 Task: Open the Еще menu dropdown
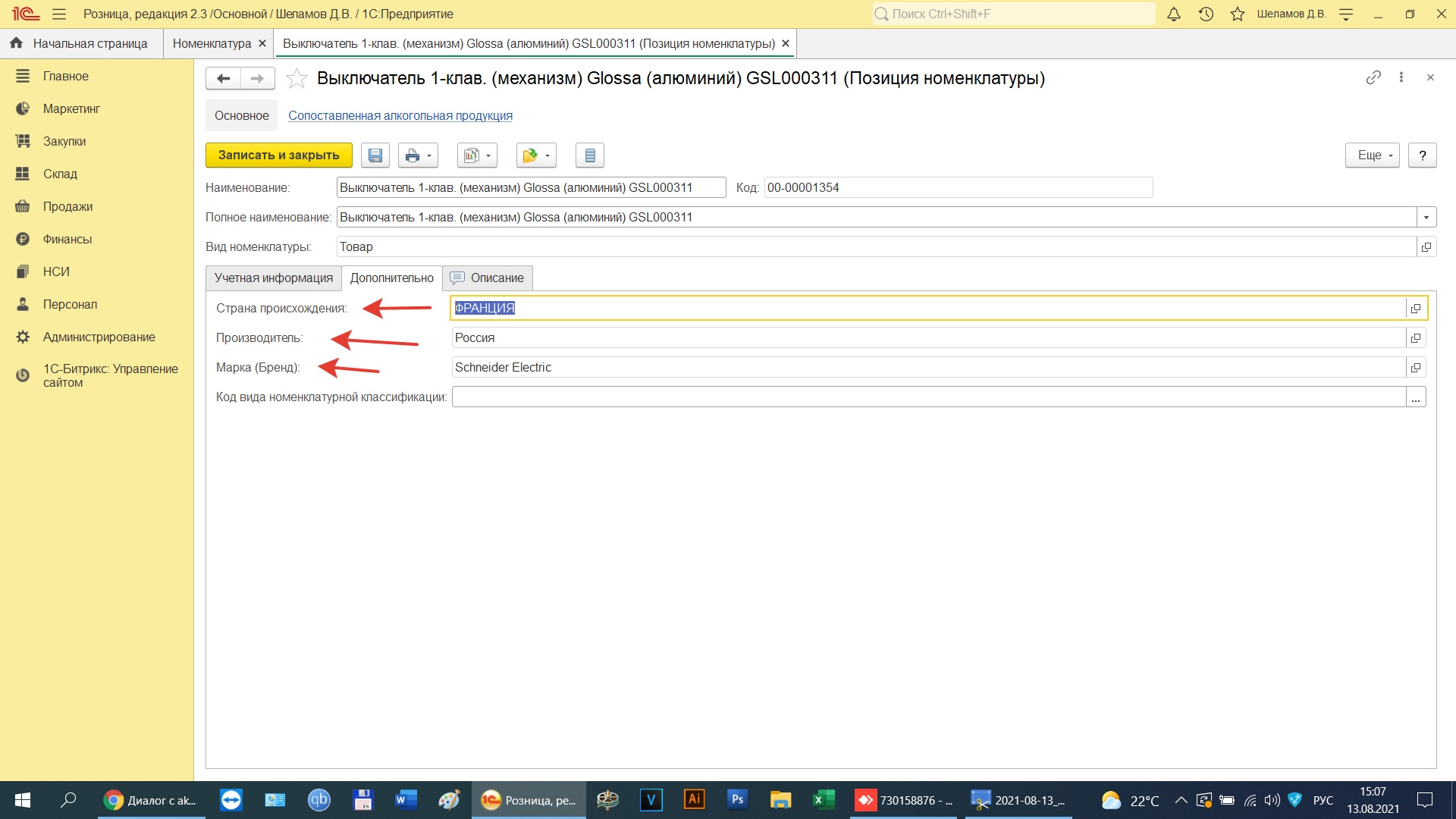1373,155
